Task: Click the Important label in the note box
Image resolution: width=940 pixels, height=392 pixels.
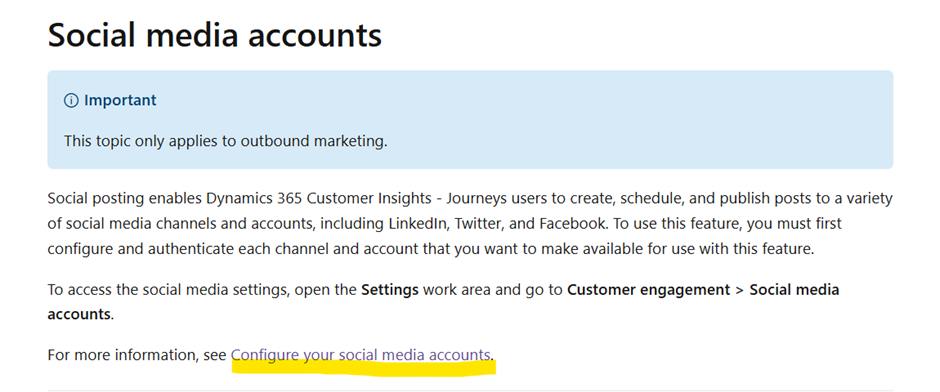Action: tap(120, 100)
